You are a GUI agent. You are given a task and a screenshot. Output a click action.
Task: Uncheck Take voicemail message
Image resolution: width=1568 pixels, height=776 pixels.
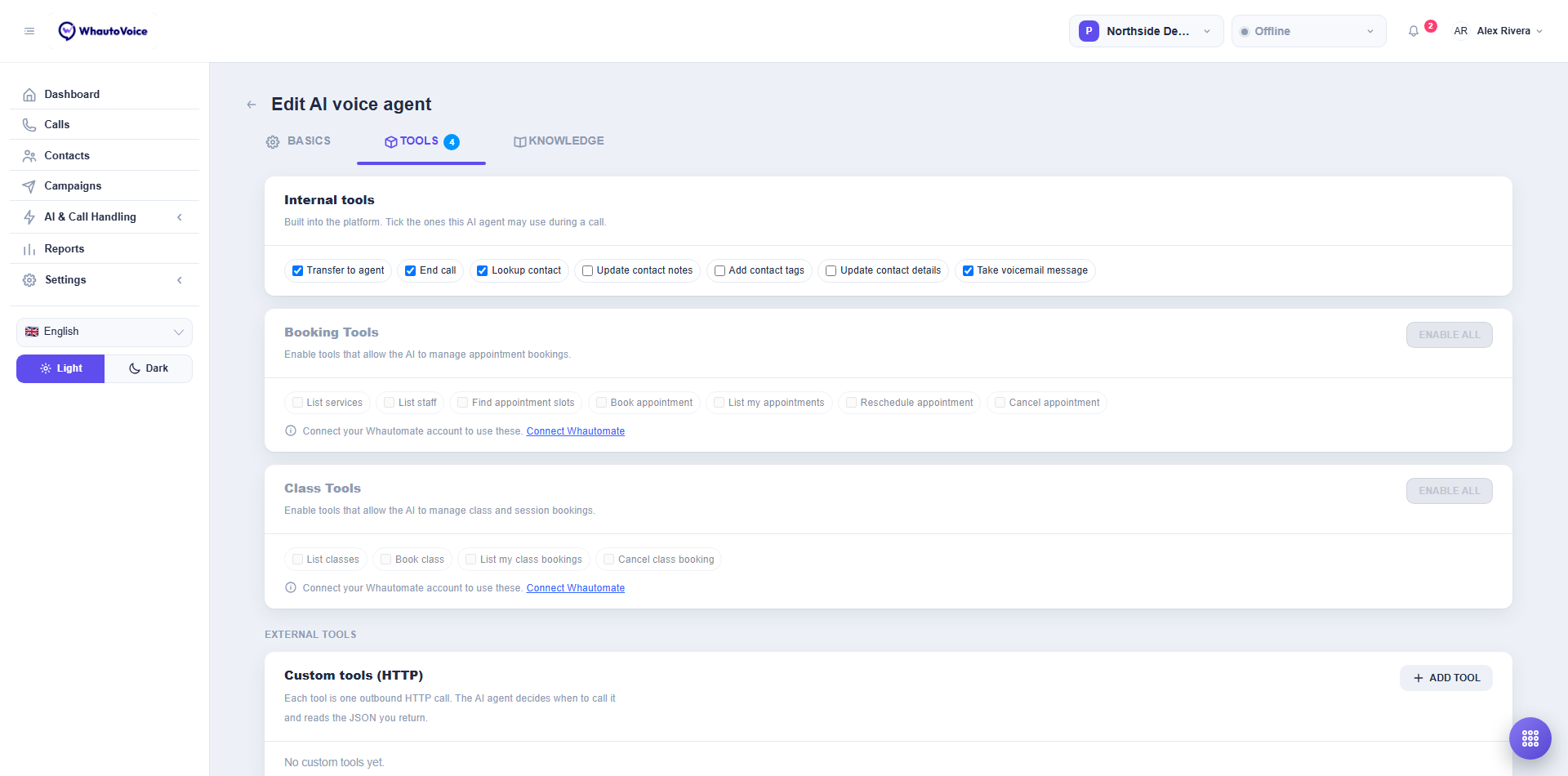click(968, 270)
